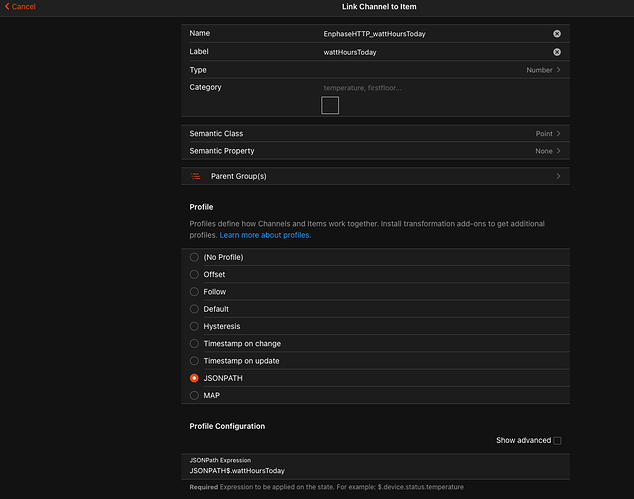The image size is (634, 499).
Task: Select Timestamp on change profile
Action: (194, 344)
